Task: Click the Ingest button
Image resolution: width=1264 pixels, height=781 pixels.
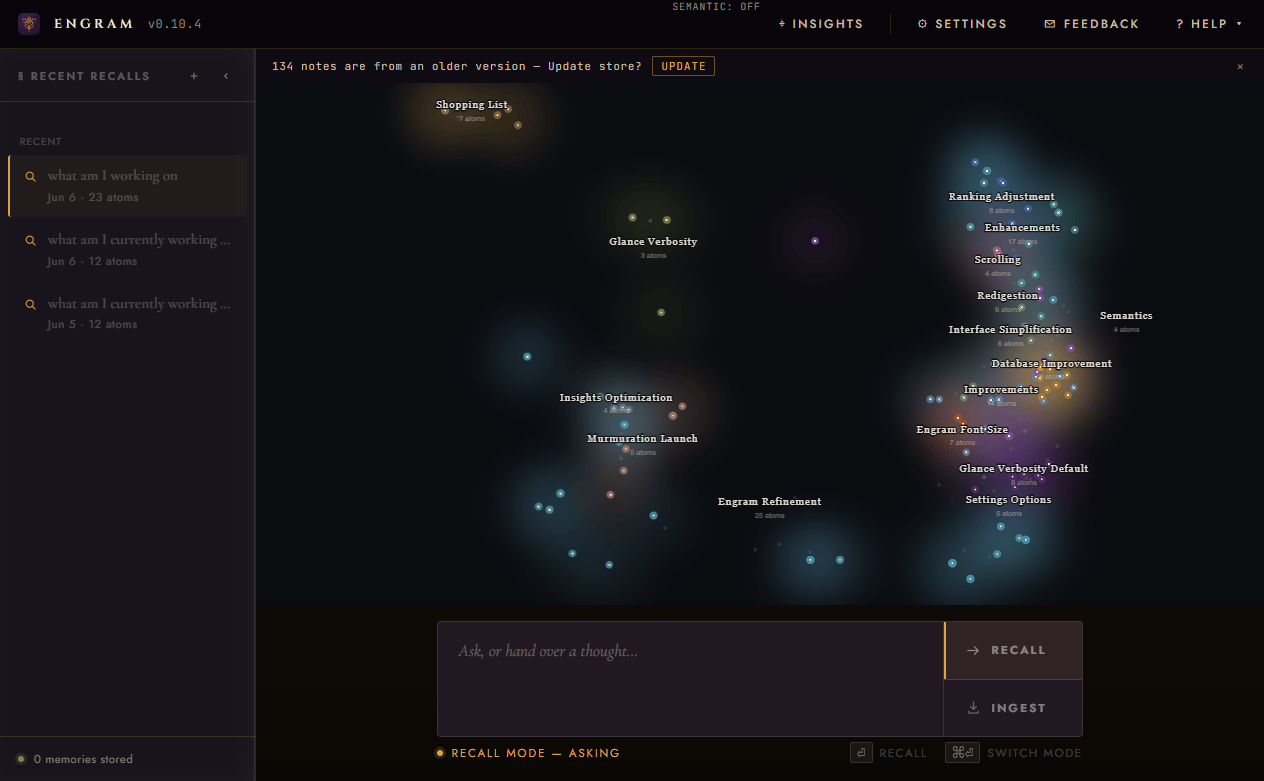Action: [1013, 708]
